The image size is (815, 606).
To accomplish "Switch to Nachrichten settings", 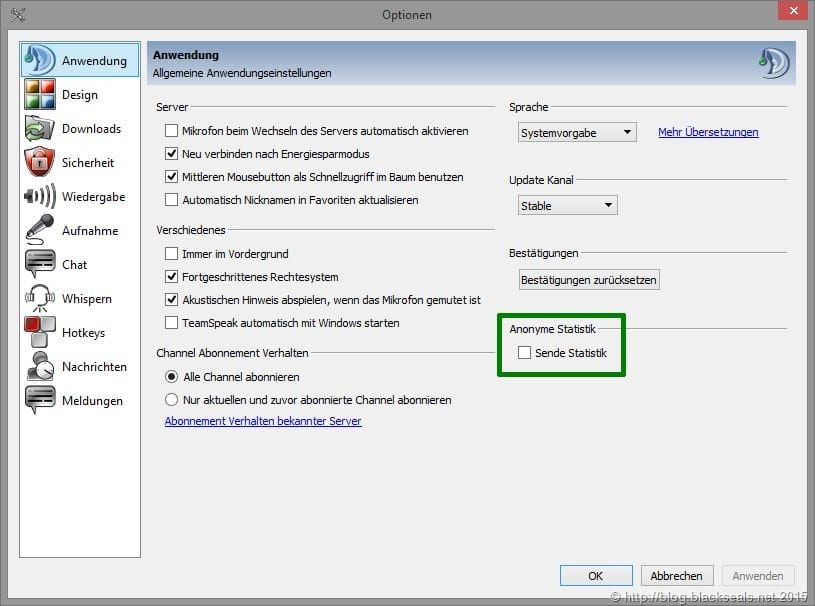I will (x=80, y=366).
